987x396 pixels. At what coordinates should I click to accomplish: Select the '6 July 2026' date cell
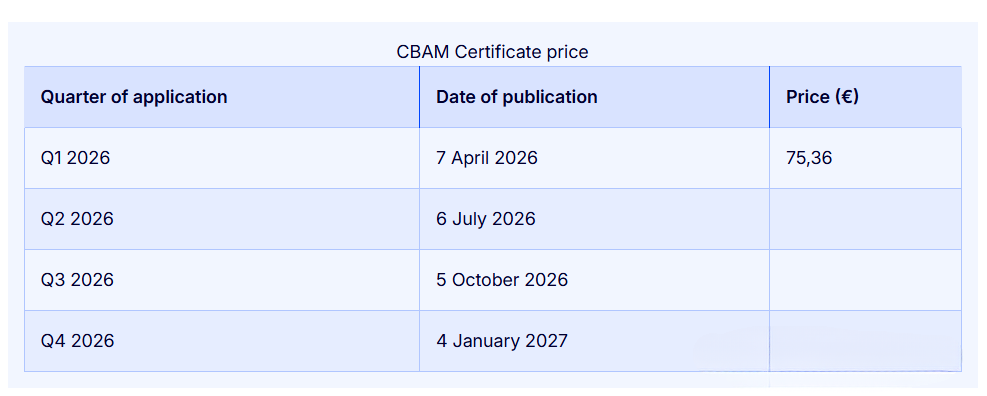(594, 219)
